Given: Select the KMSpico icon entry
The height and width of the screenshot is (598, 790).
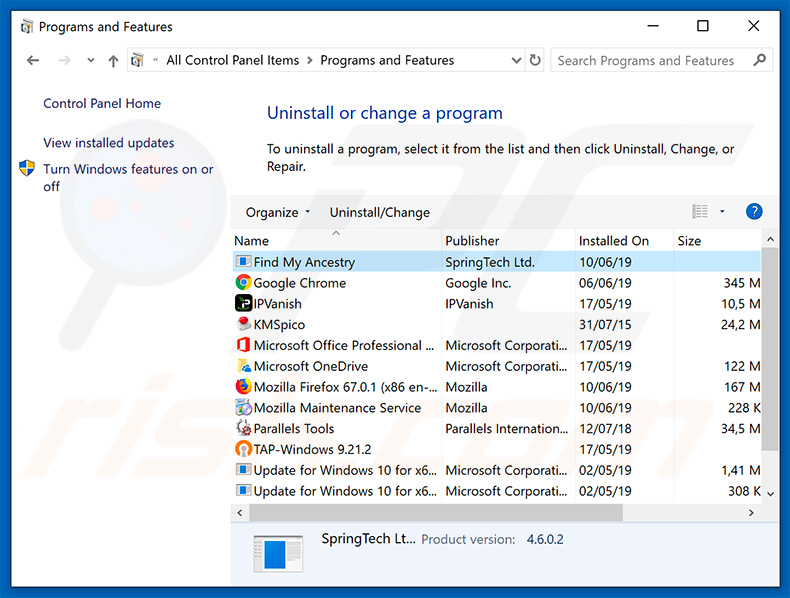Looking at the screenshot, I should pos(243,325).
